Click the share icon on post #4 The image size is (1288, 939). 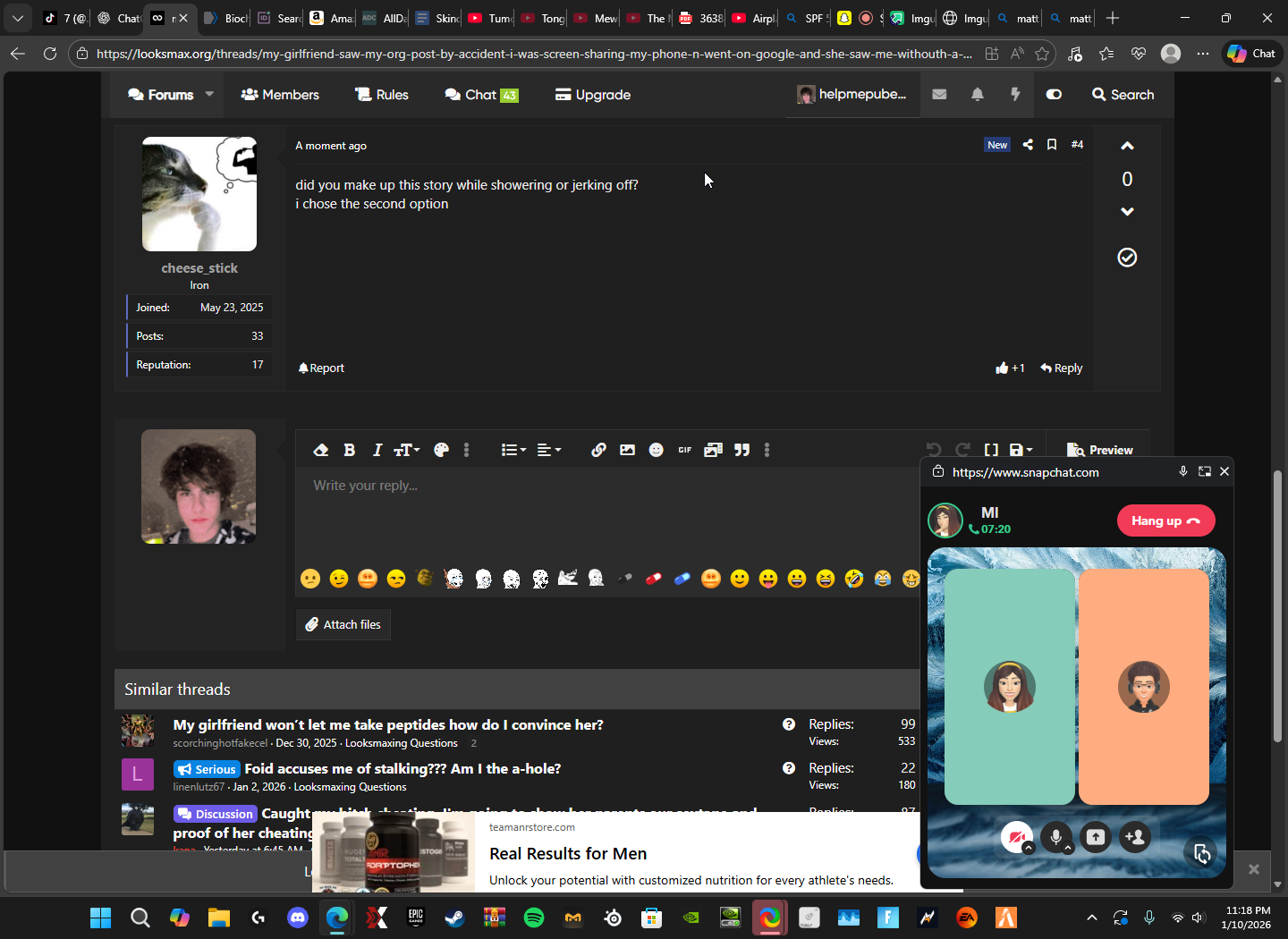1028,144
